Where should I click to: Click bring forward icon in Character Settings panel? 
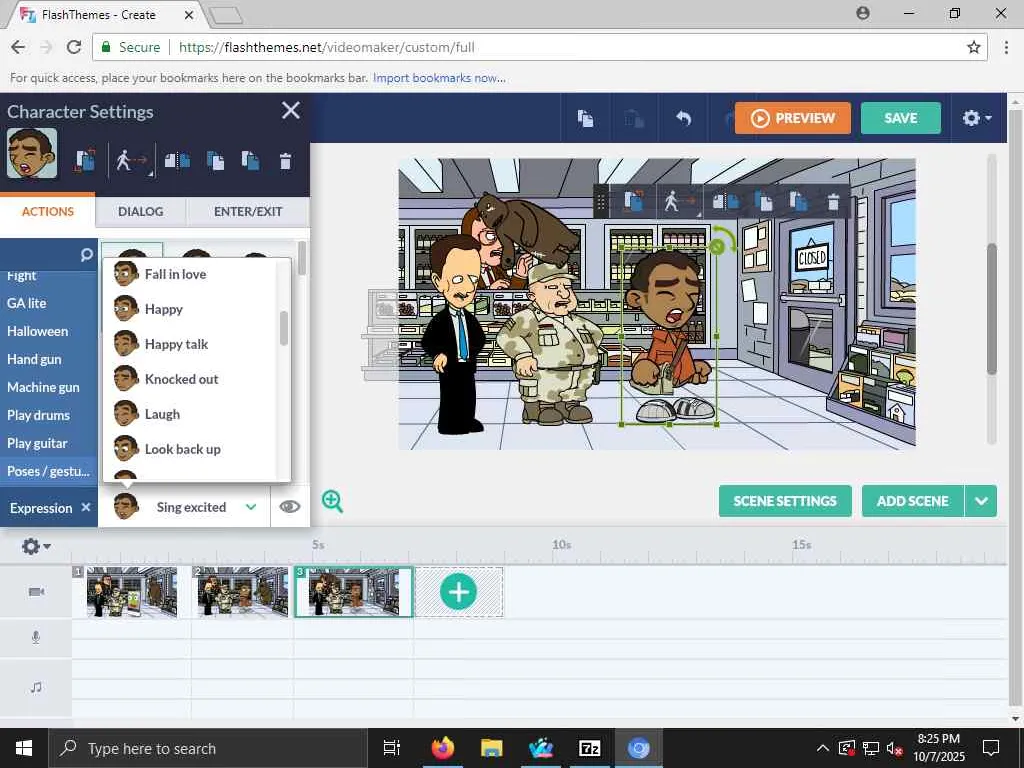click(x=215, y=161)
